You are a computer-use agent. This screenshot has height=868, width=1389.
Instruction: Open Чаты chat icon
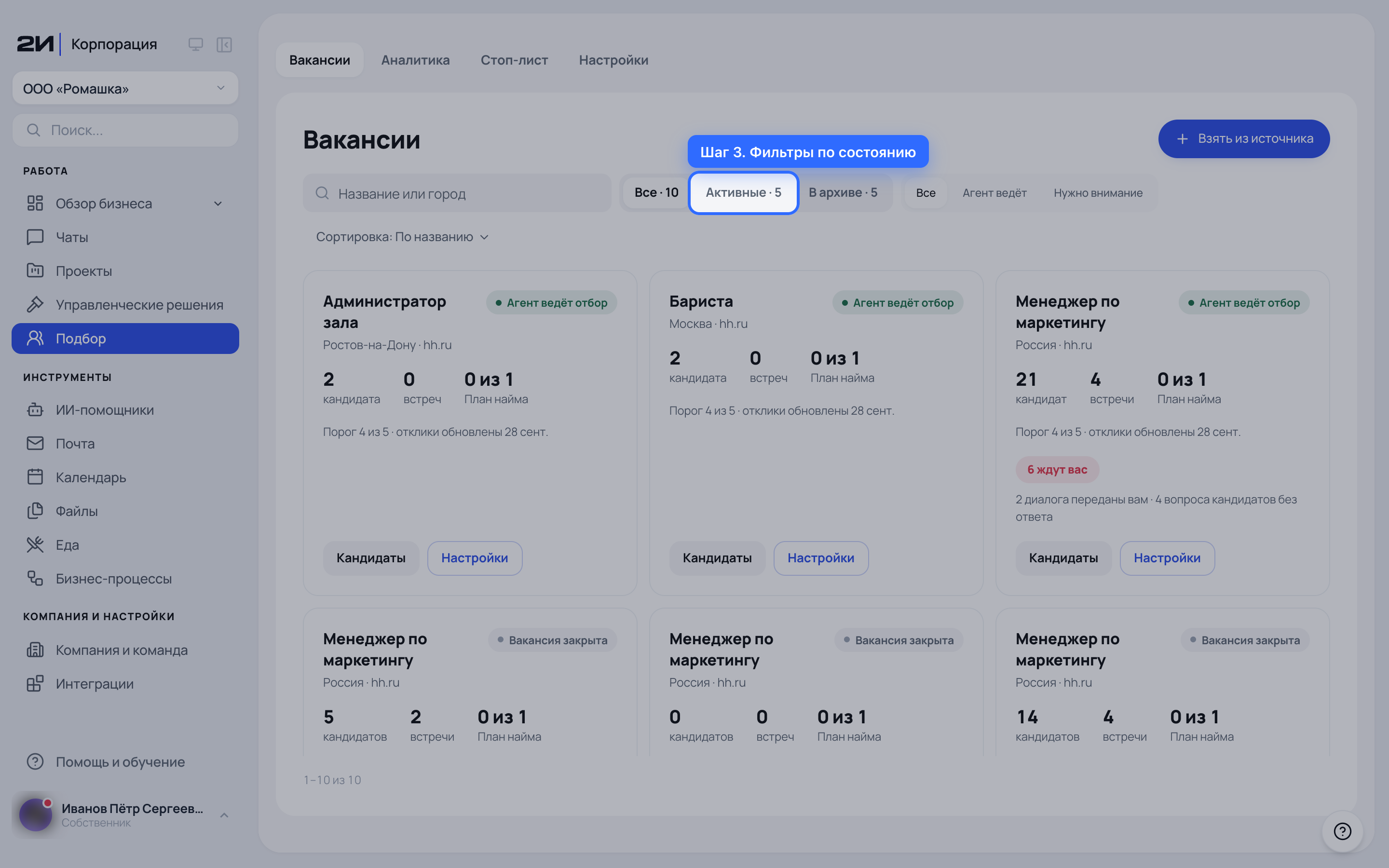[35, 237]
